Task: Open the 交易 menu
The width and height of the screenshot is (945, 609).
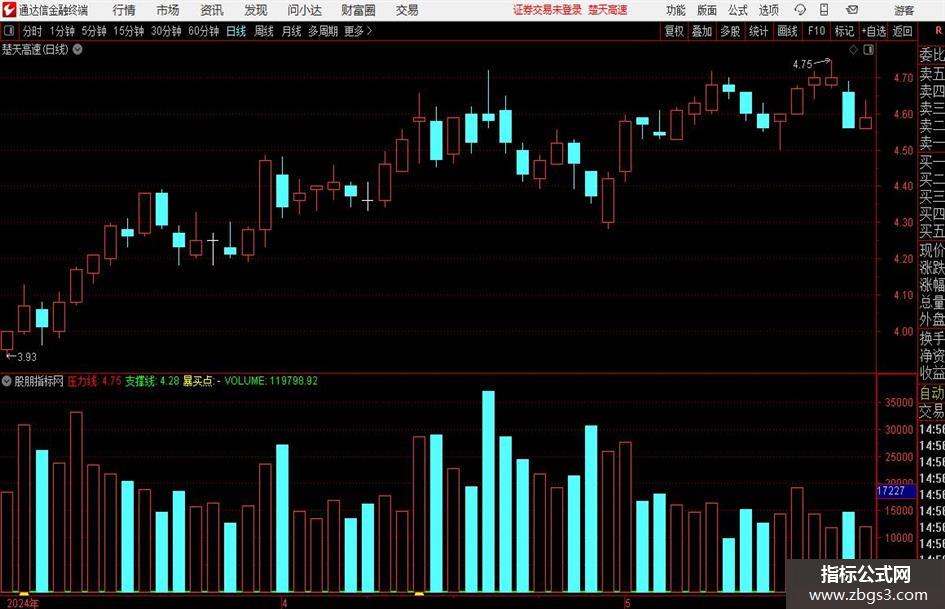Action: [x=407, y=10]
